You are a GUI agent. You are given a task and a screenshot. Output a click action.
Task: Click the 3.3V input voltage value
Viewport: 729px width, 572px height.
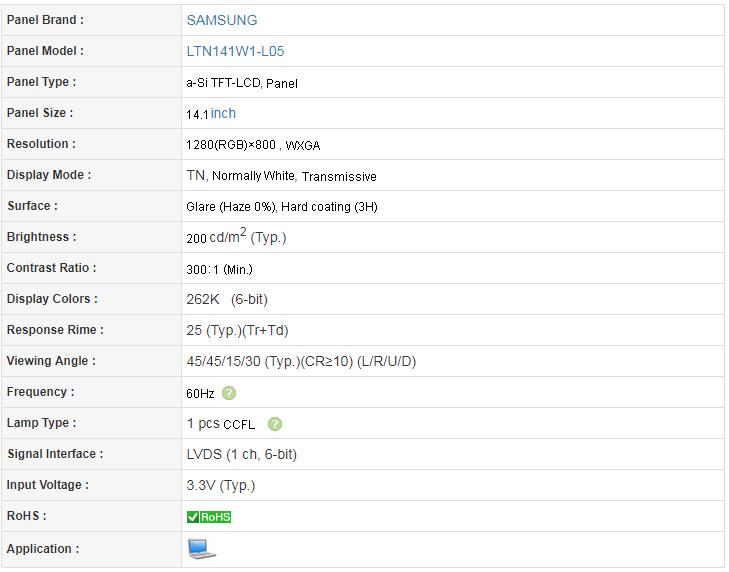click(221, 486)
